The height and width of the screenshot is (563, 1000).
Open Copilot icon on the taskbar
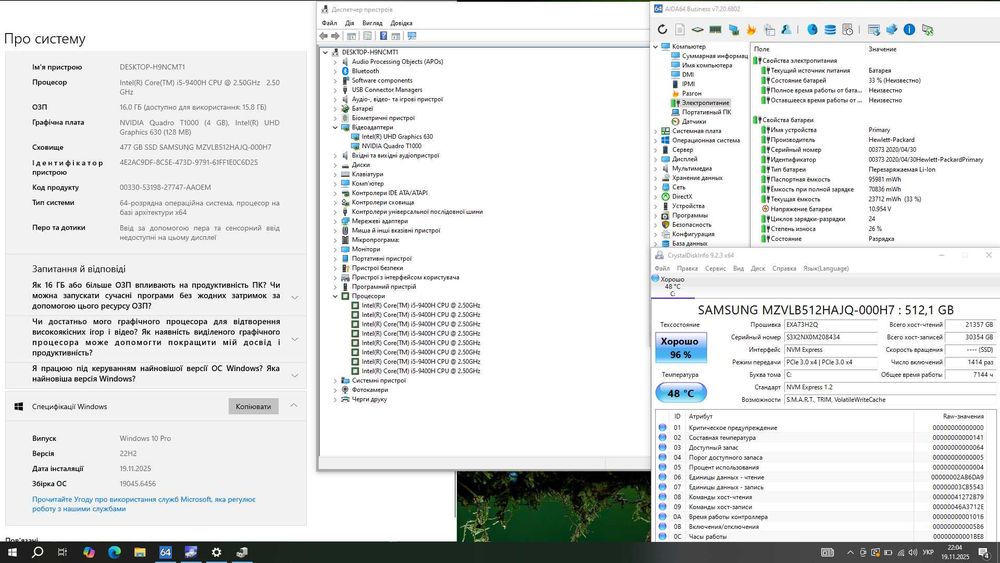(x=89, y=552)
